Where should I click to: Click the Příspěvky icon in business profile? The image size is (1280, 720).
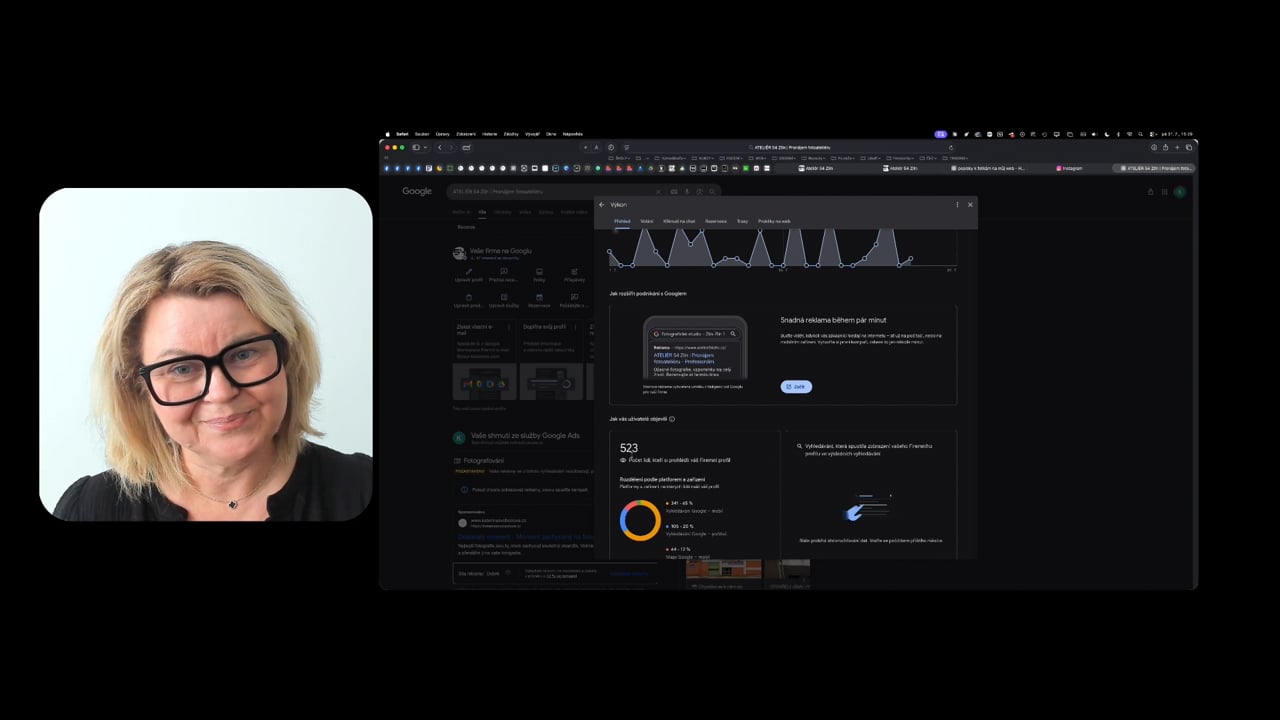[574, 271]
